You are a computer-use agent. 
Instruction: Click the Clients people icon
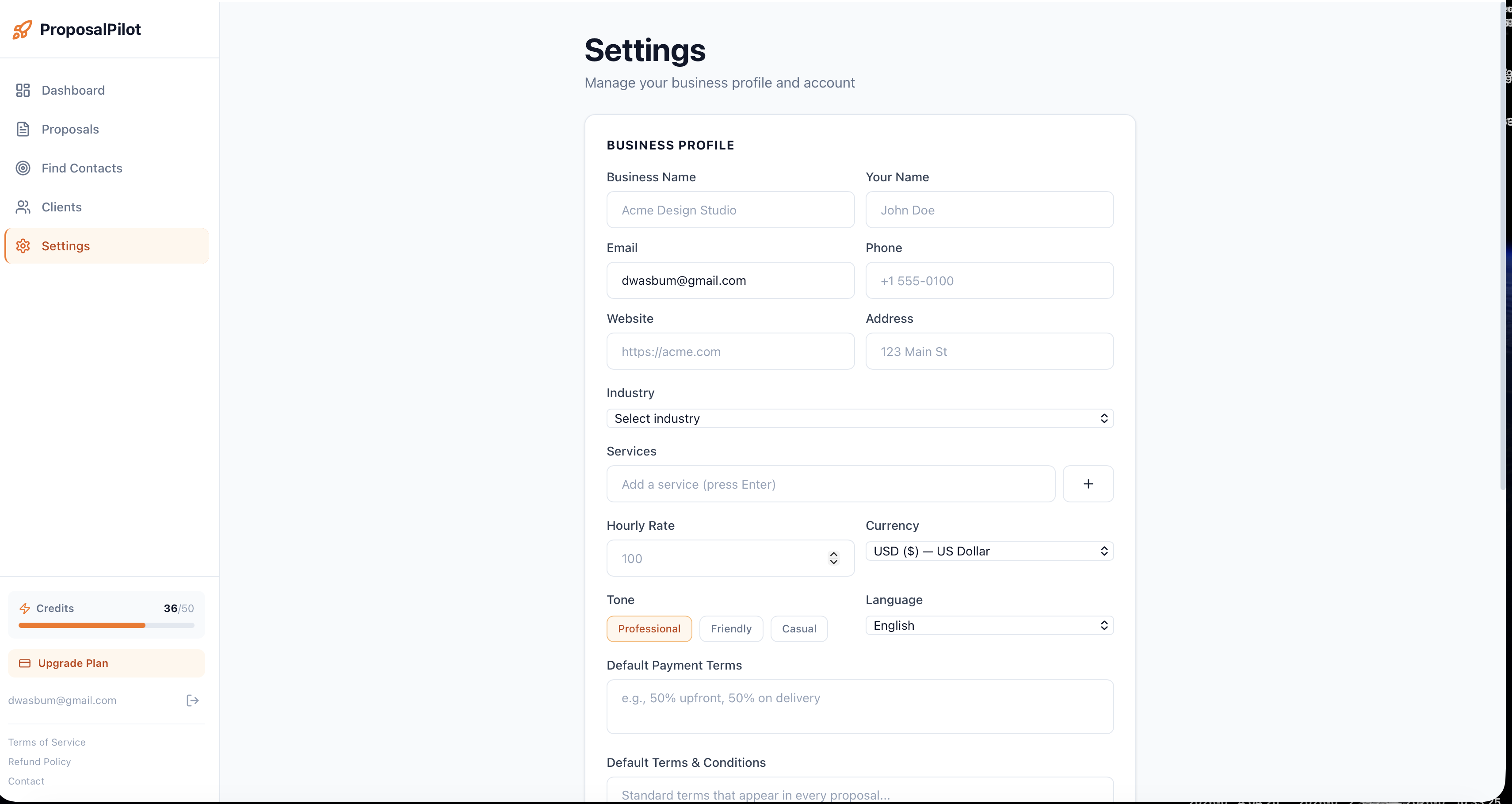(x=23, y=207)
